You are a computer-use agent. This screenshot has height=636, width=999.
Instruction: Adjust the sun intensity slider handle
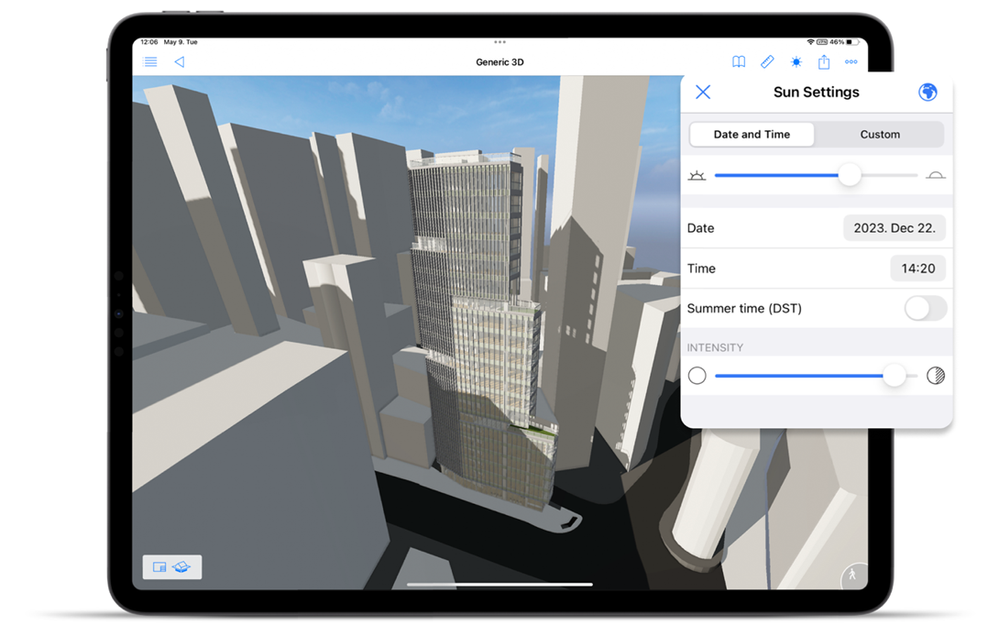pyautogui.click(x=897, y=376)
